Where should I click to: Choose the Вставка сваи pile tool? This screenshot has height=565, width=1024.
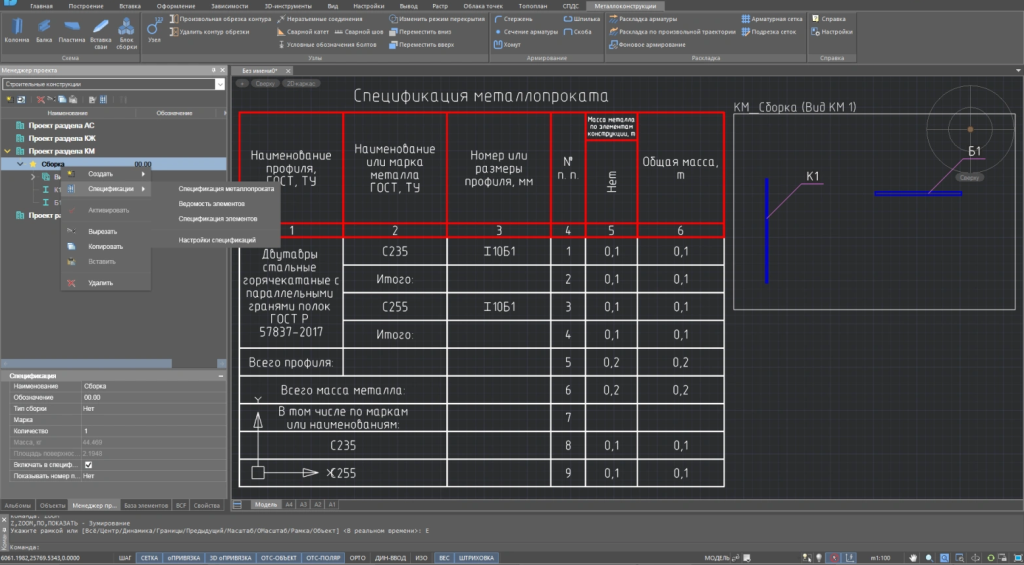[x=100, y=30]
